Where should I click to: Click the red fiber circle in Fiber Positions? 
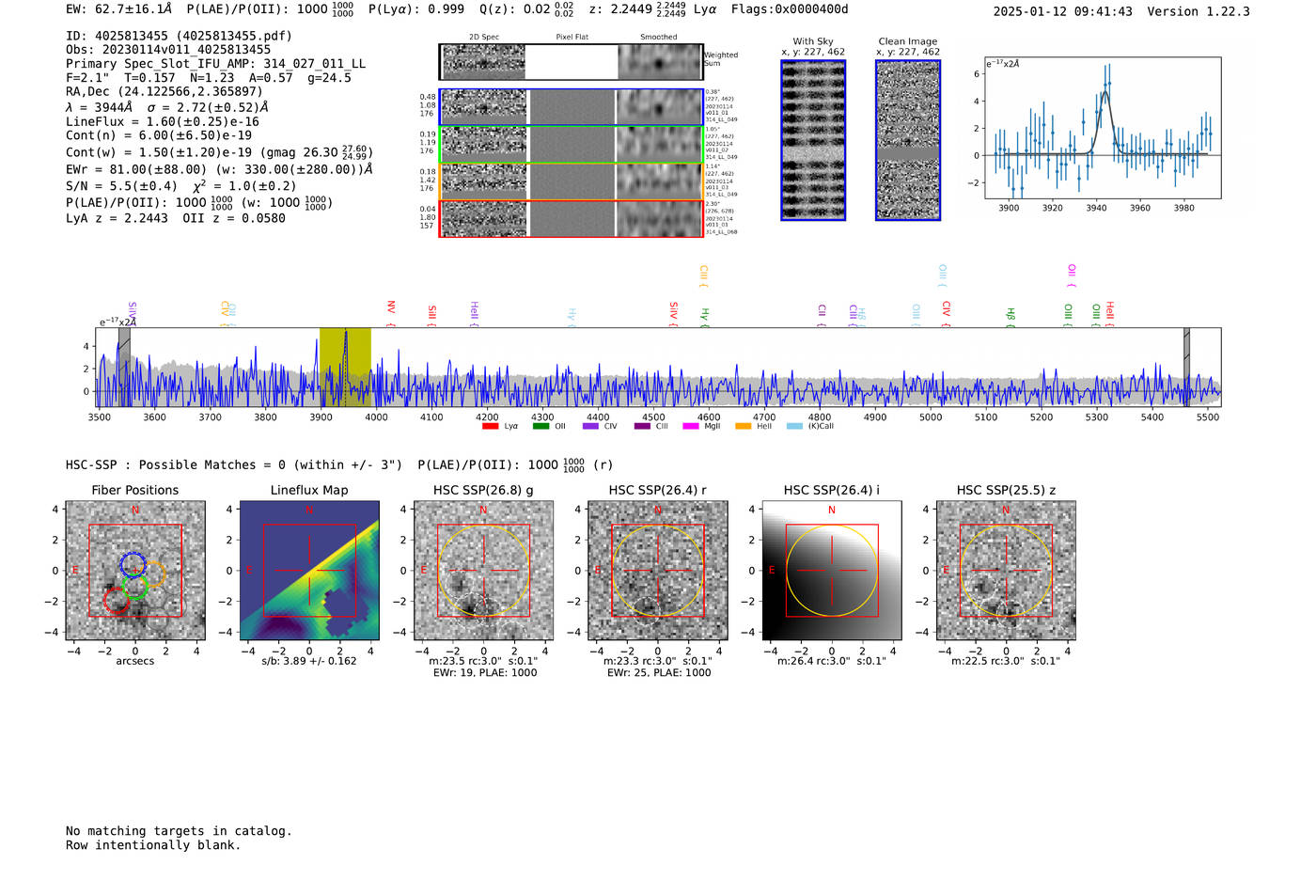(x=117, y=601)
